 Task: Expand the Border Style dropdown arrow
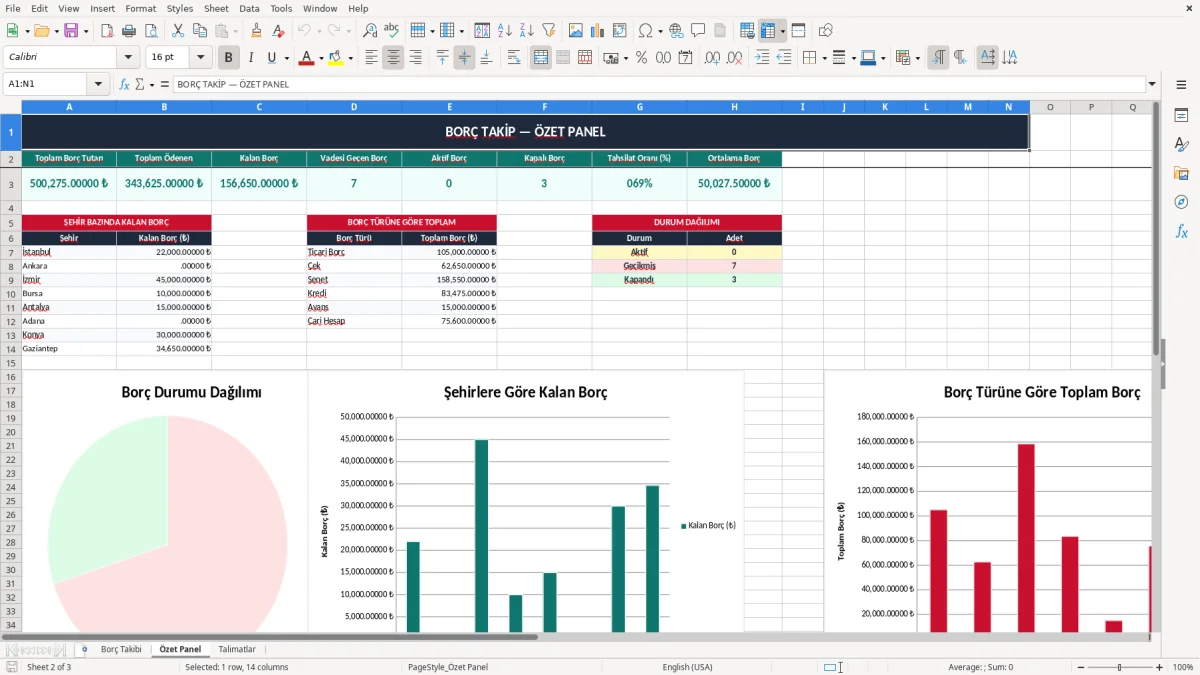[854, 58]
